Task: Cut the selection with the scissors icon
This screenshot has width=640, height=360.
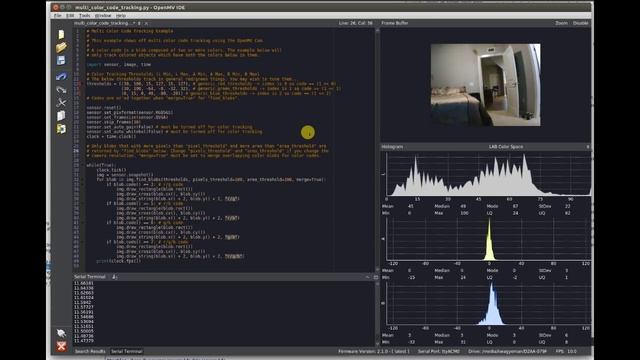Action: tap(61, 102)
